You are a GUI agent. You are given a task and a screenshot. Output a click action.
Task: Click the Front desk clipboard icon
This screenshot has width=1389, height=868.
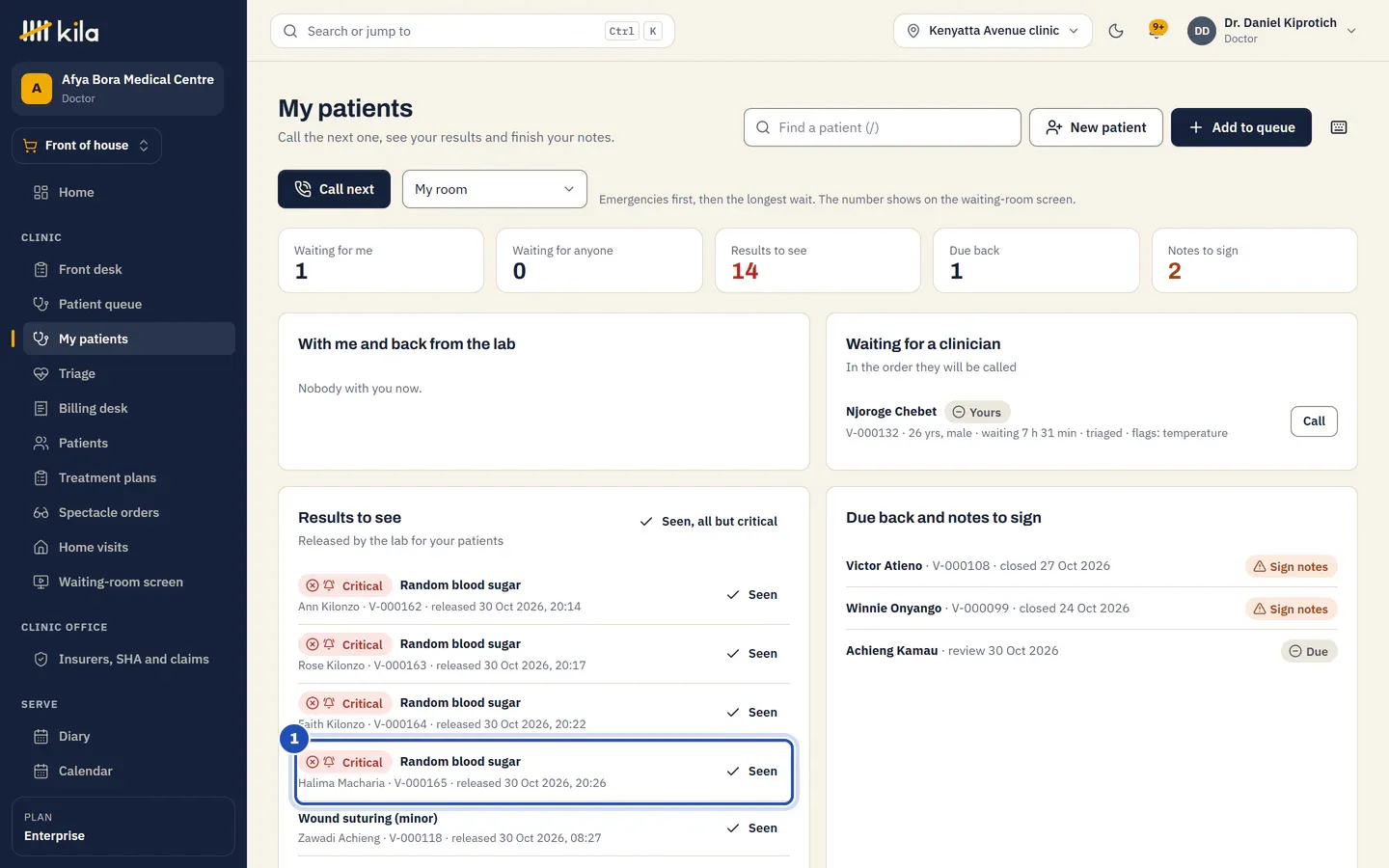pyautogui.click(x=41, y=269)
